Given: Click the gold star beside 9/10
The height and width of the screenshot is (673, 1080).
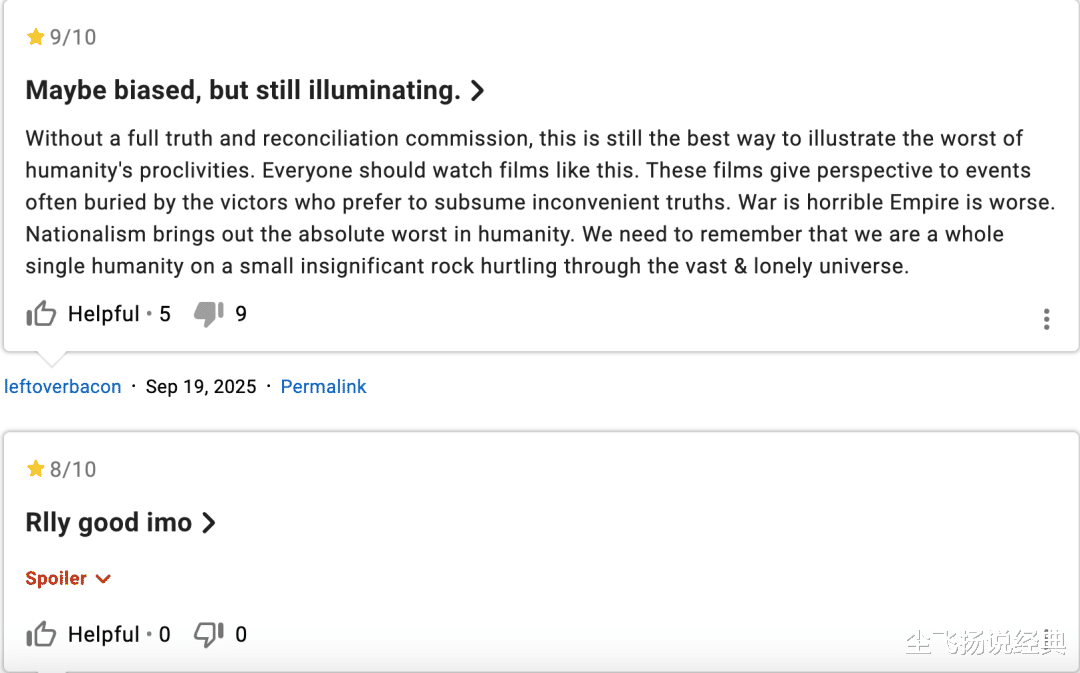Looking at the screenshot, I should 36,38.
